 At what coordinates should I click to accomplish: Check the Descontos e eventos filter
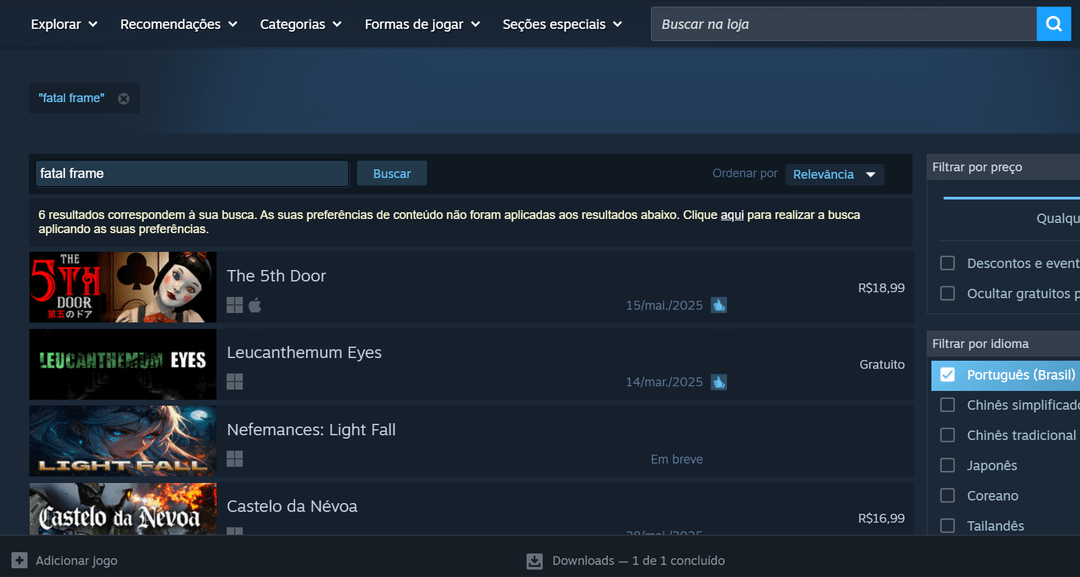tap(948, 263)
